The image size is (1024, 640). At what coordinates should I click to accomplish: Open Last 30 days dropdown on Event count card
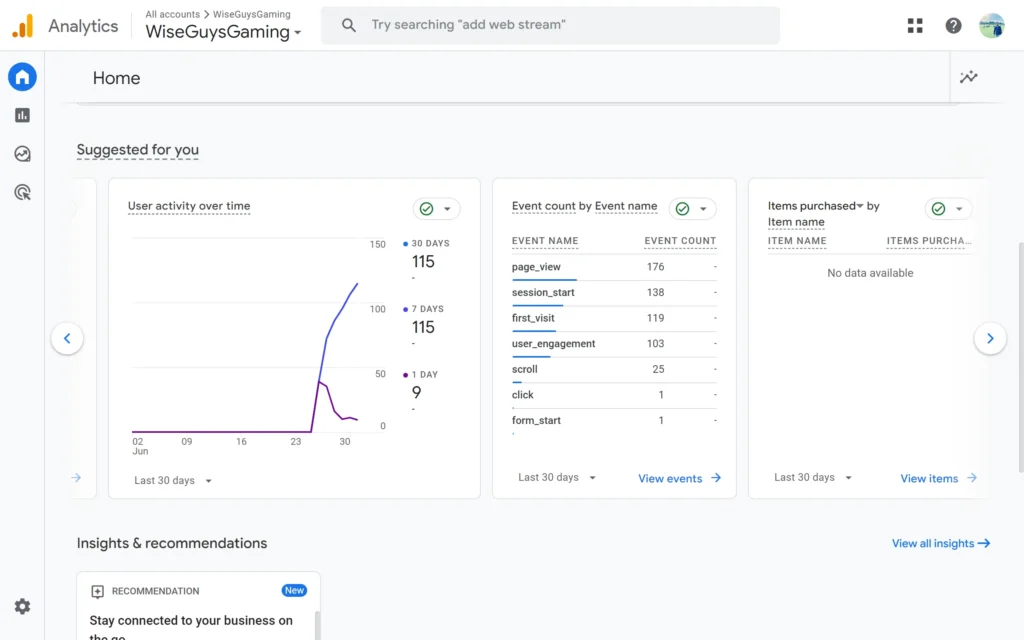[557, 478]
